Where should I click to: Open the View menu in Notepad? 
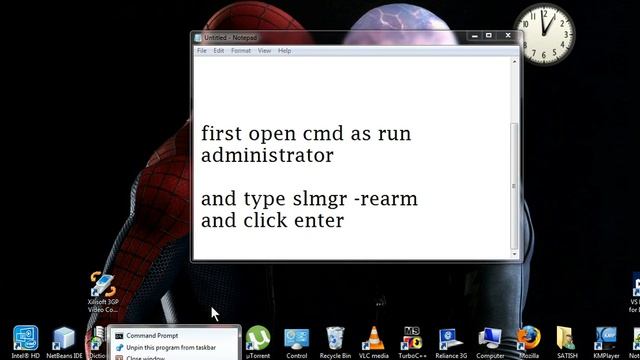pyautogui.click(x=264, y=51)
